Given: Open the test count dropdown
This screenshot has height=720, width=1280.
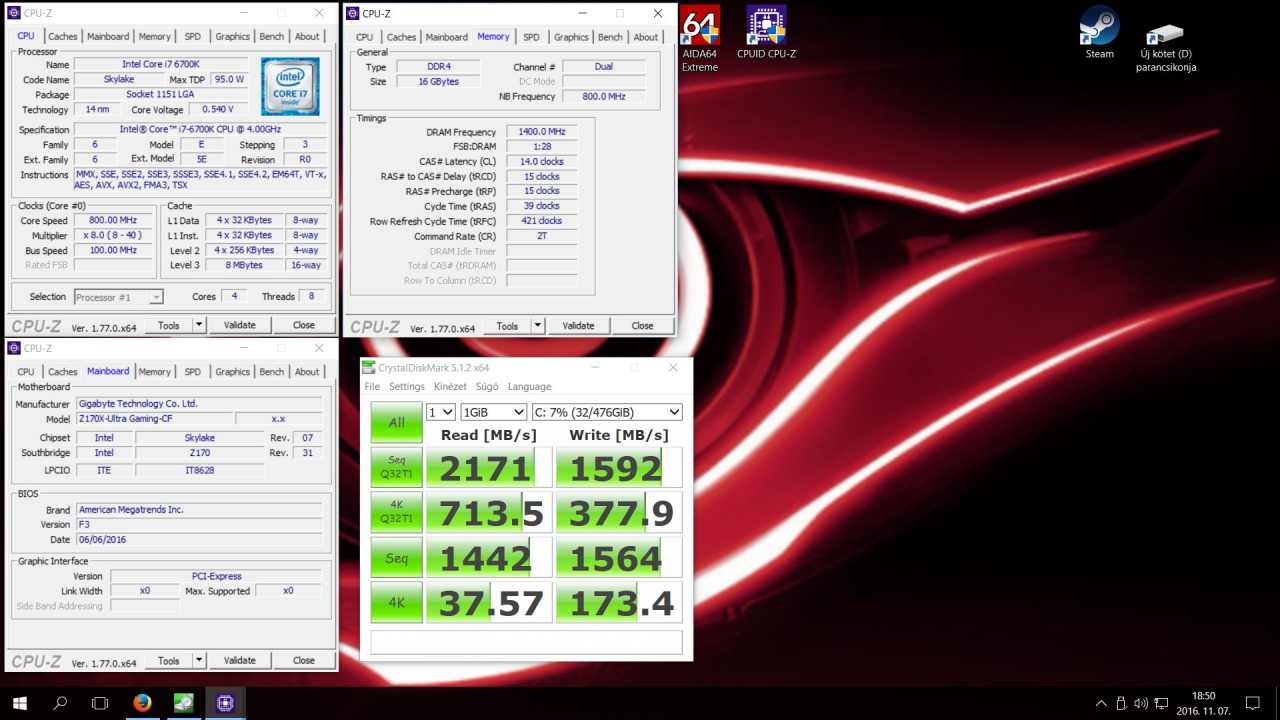Looking at the screenshot, I should 441,412.
